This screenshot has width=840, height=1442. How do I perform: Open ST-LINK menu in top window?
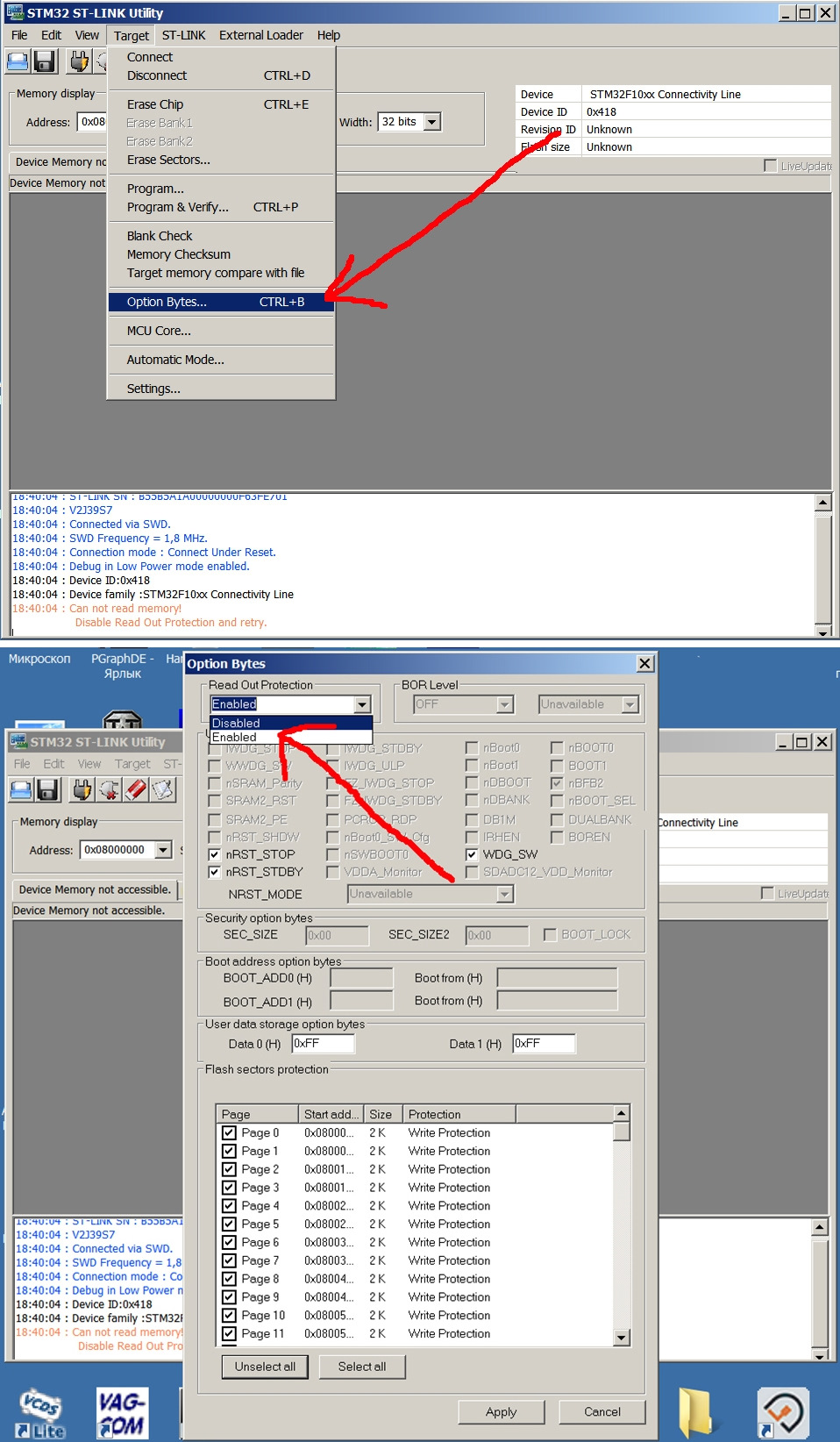[184, 35]
